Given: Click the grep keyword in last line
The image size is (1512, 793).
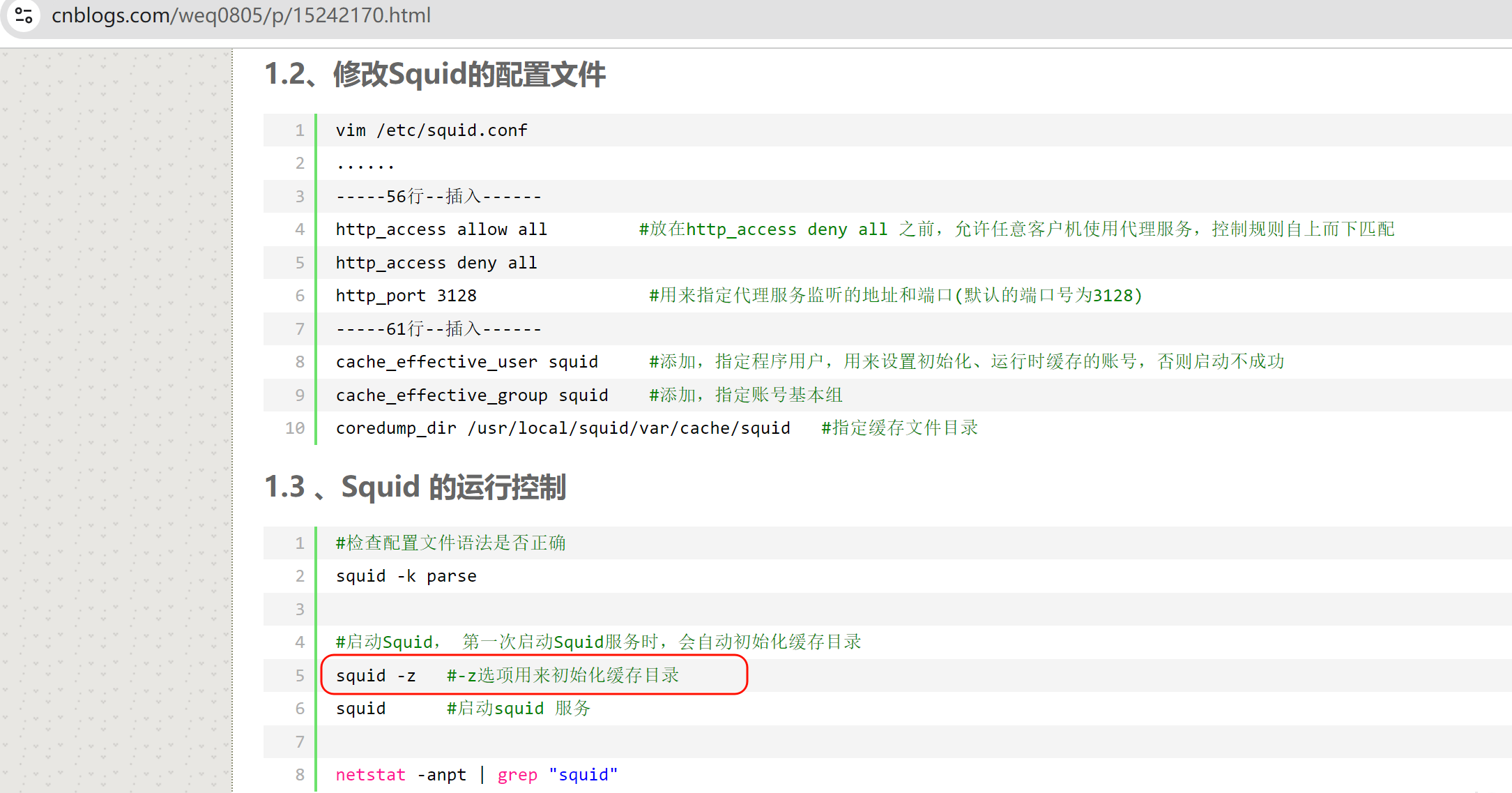Looking at the screenshot, I should point(517,775).
